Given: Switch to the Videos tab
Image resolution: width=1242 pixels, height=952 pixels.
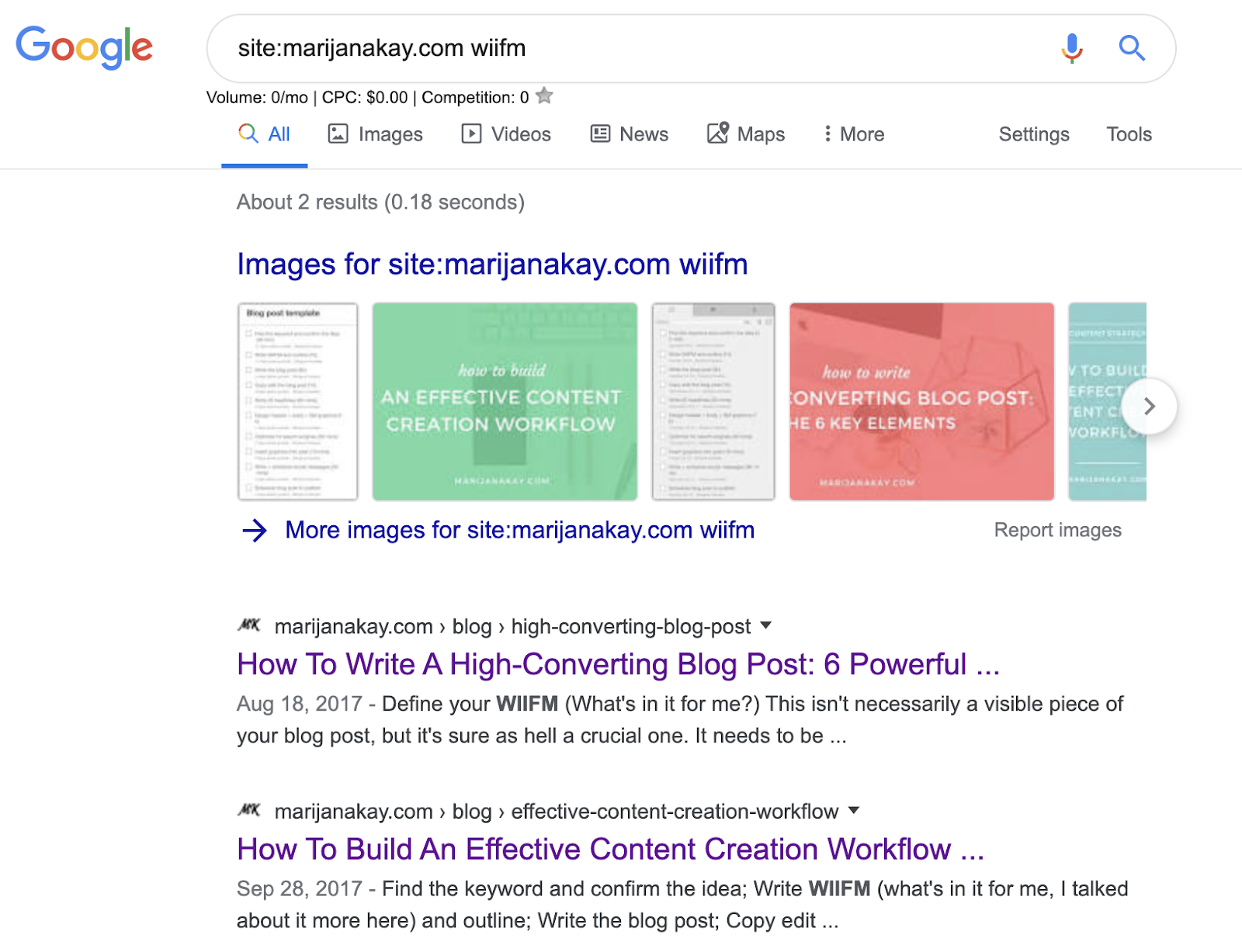Looking at the screenshot, I should point(506,134).
